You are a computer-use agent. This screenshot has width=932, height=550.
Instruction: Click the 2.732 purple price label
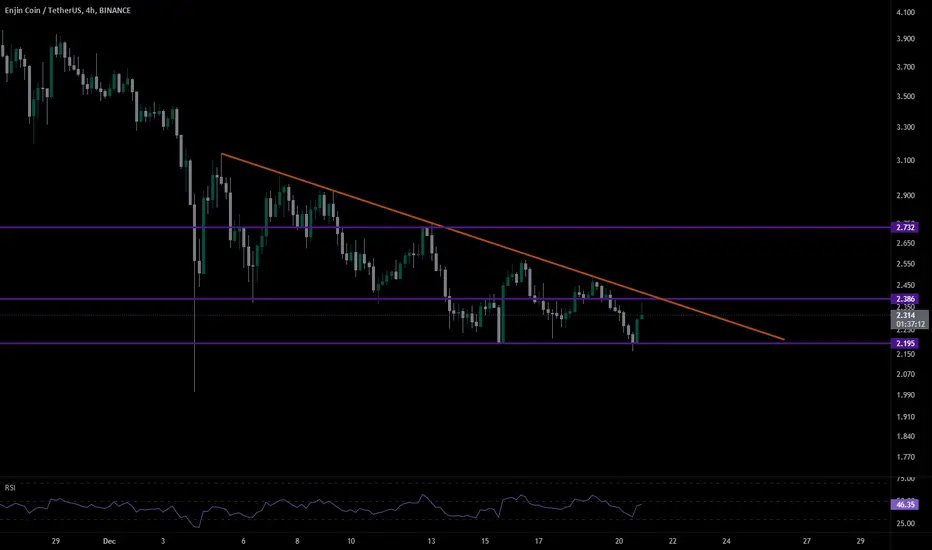click(x=905, y=227)
